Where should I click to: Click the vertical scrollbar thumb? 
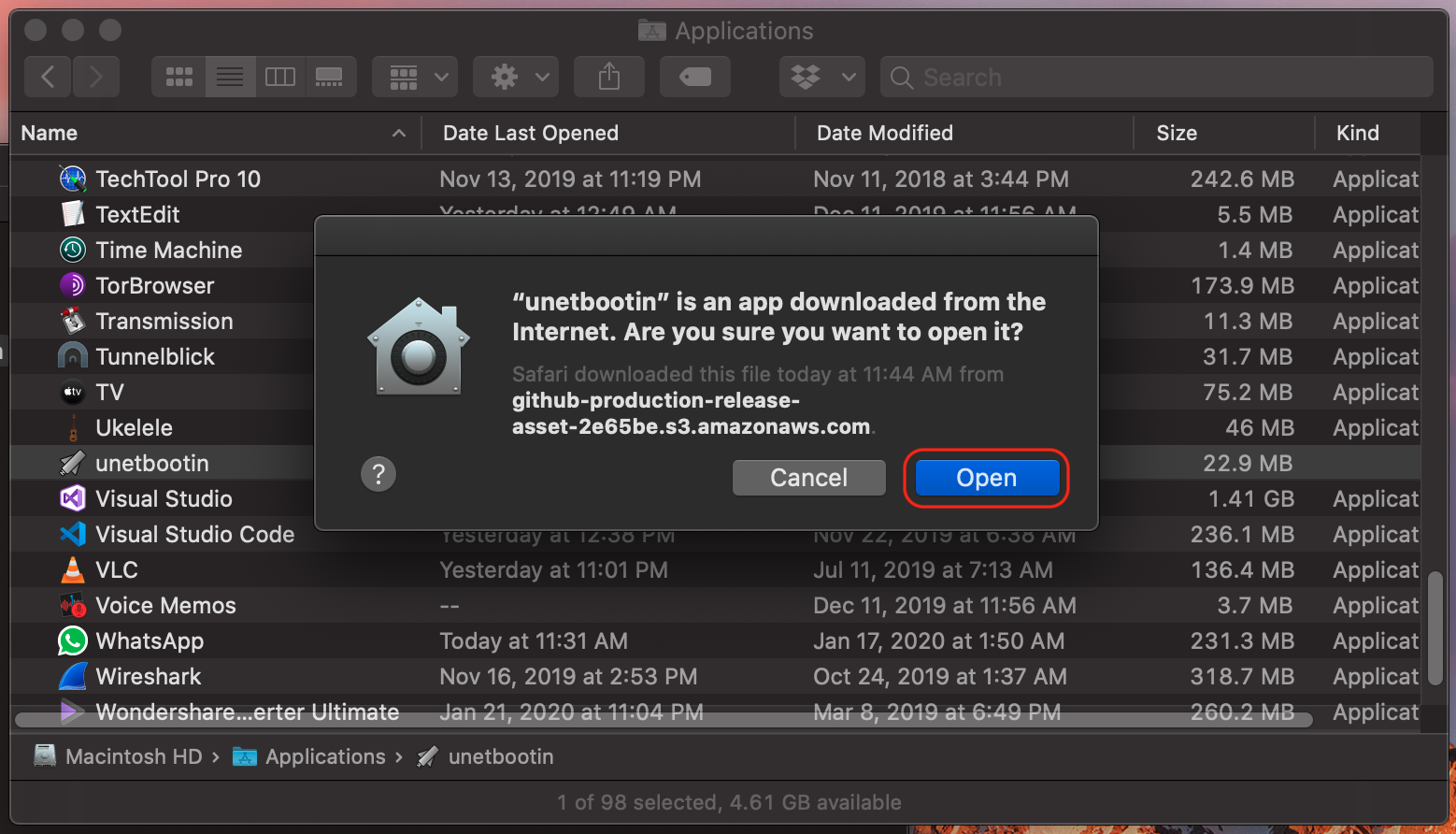(1435, 628)
